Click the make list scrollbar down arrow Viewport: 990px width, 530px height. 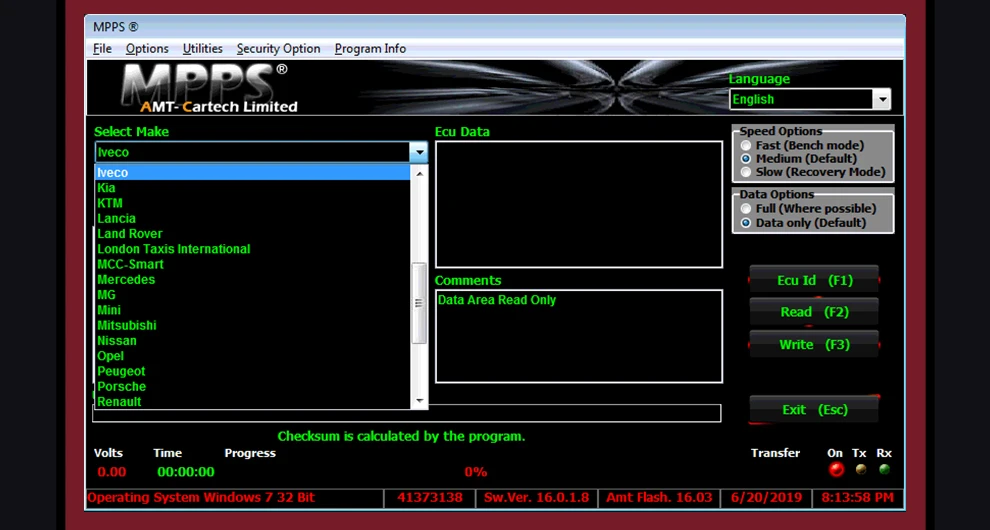(419, 401)
